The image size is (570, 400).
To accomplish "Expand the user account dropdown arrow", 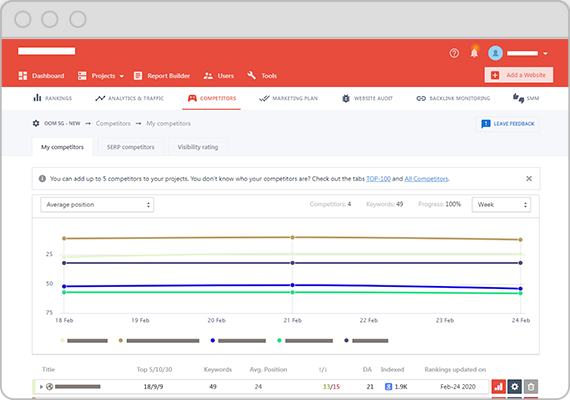I will [x=545, y=53].
